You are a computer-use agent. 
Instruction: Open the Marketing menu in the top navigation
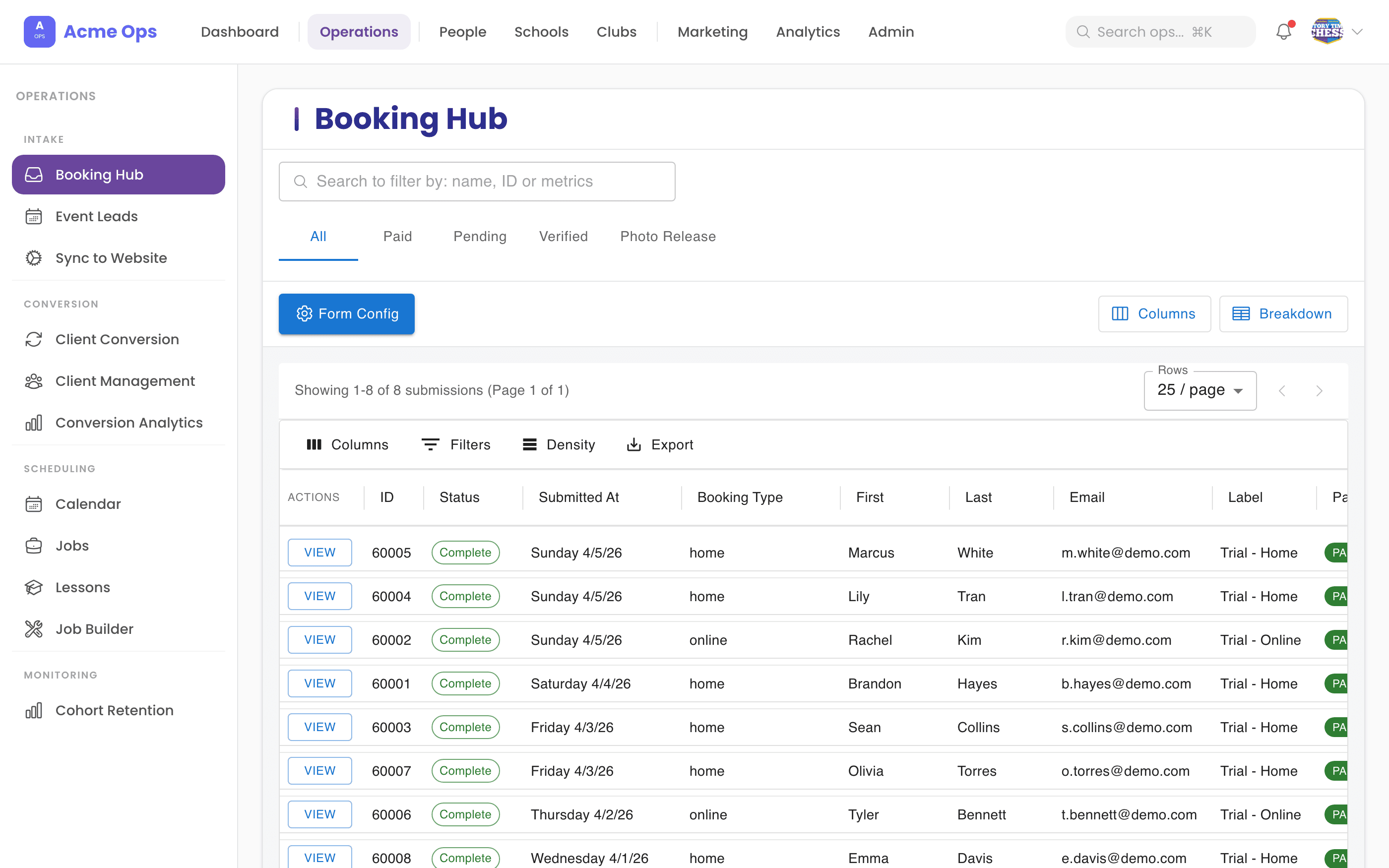[712, 32]
